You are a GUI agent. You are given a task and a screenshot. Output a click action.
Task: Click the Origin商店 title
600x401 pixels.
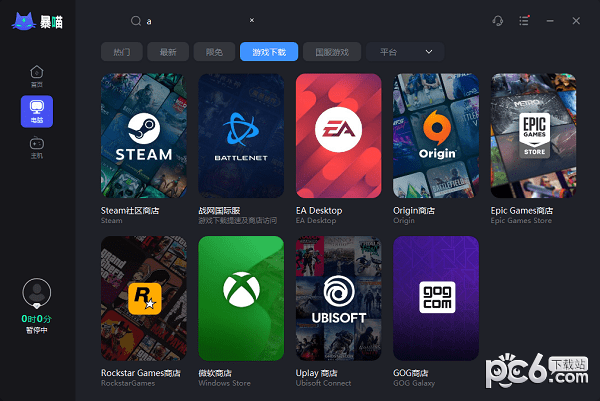pyautogui.click(x=414, y=210)
